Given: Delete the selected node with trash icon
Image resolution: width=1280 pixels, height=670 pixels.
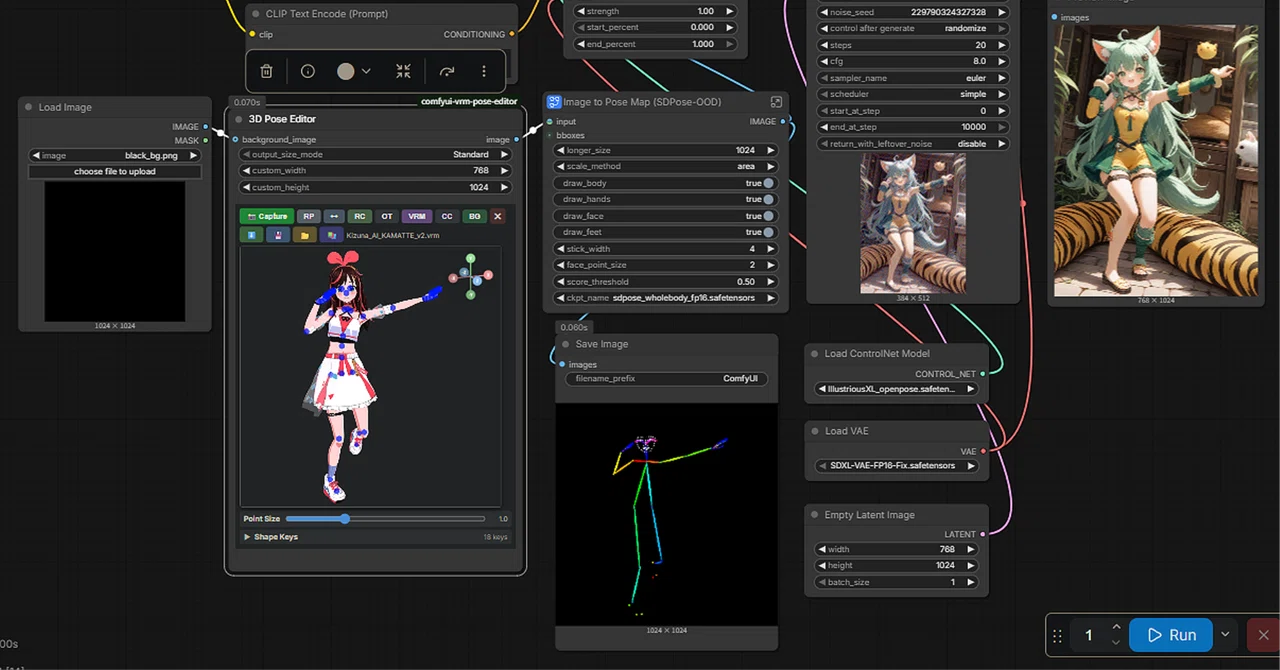Looking at the screenshot, I should [x=266, y=71].
